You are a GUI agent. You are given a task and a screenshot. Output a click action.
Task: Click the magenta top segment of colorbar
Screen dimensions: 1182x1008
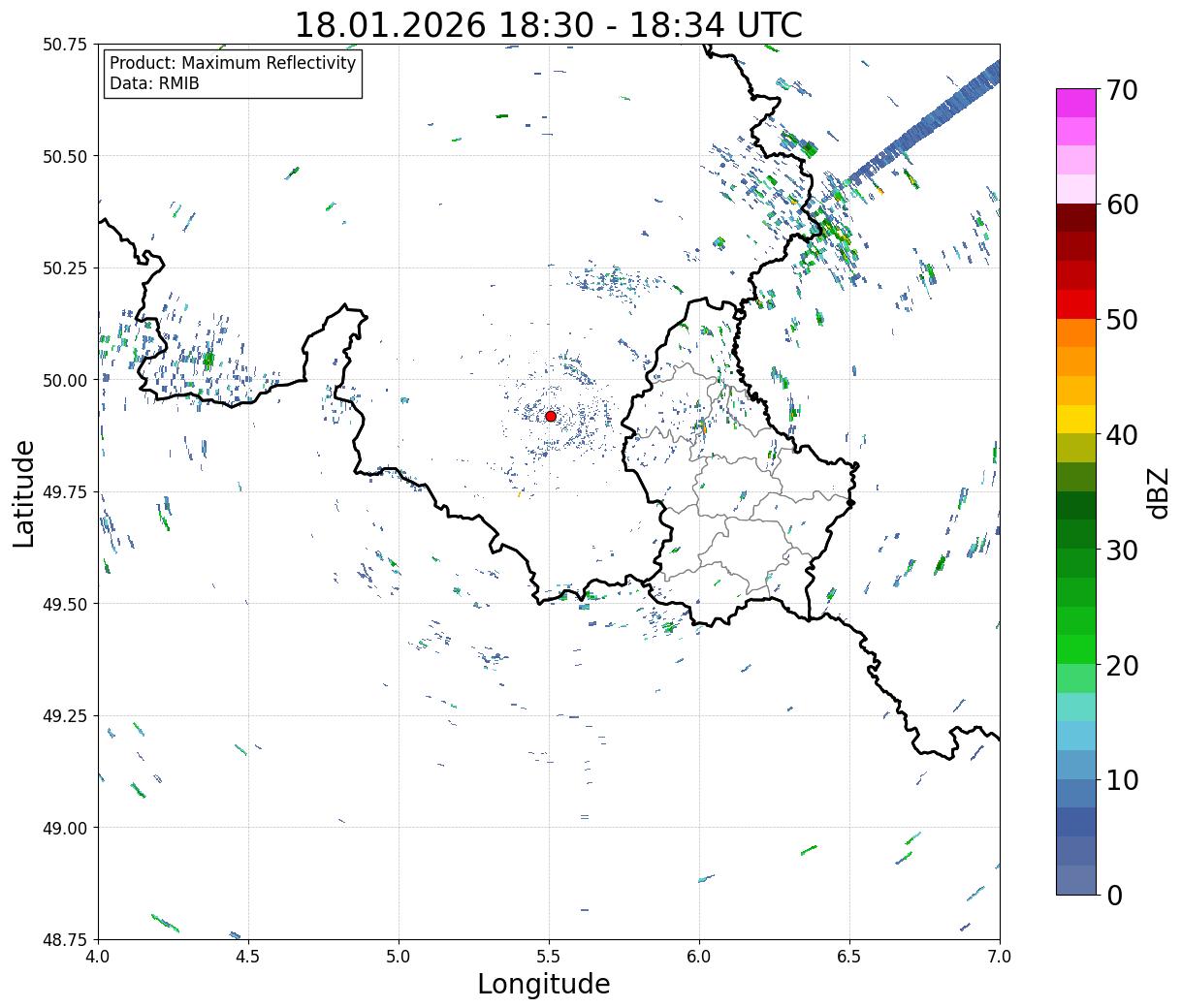1076,103
